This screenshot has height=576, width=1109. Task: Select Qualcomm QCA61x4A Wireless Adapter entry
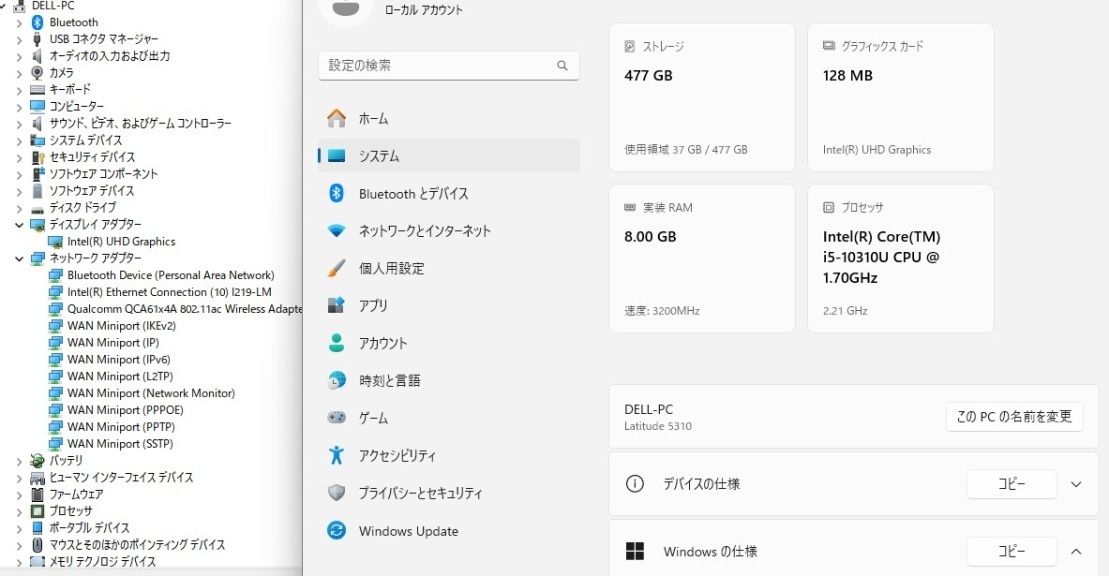175,309
